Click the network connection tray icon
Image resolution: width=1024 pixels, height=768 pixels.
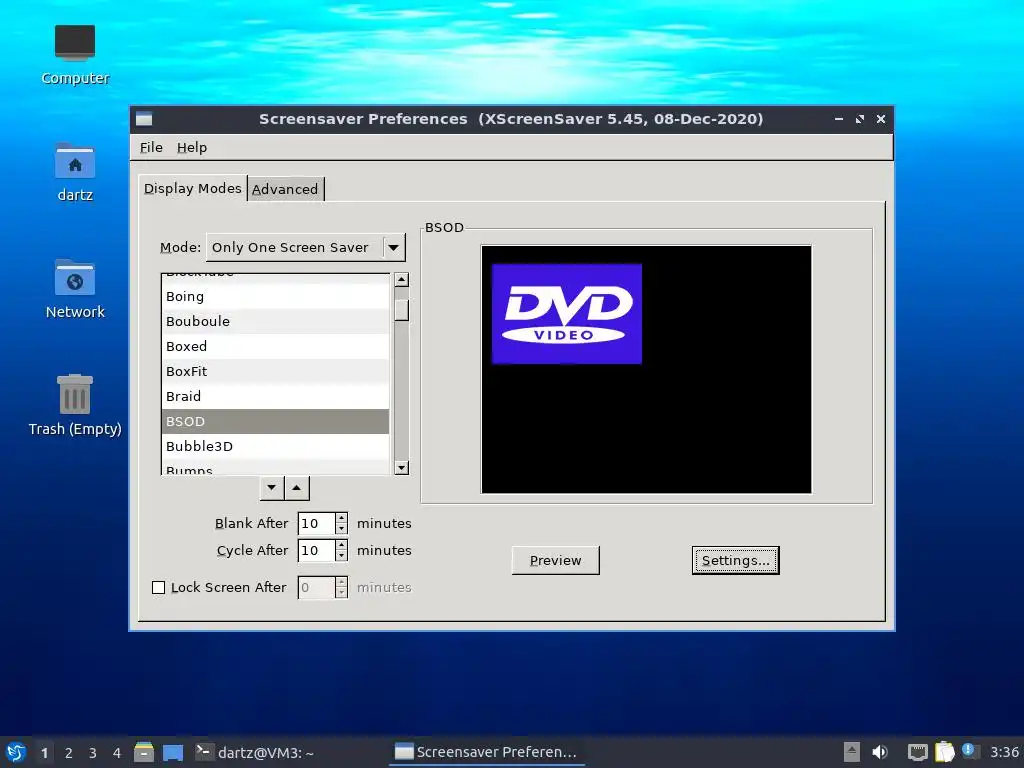pos(918,752)
